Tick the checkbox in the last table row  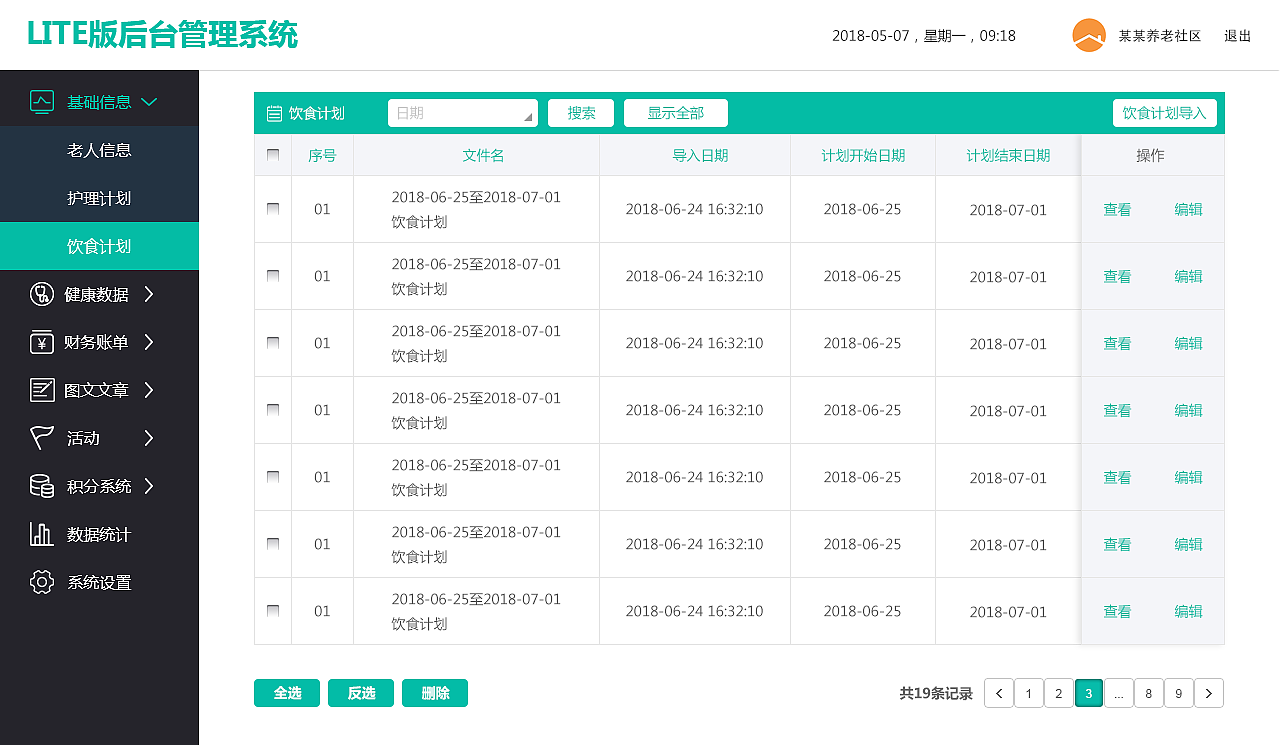coord(273,611)
